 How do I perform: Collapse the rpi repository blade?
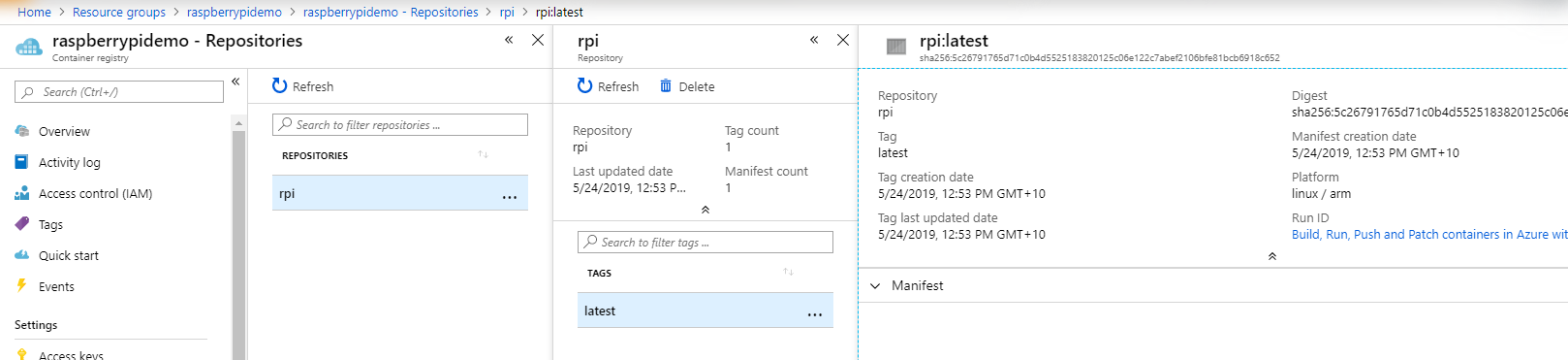tap(814, 40)
